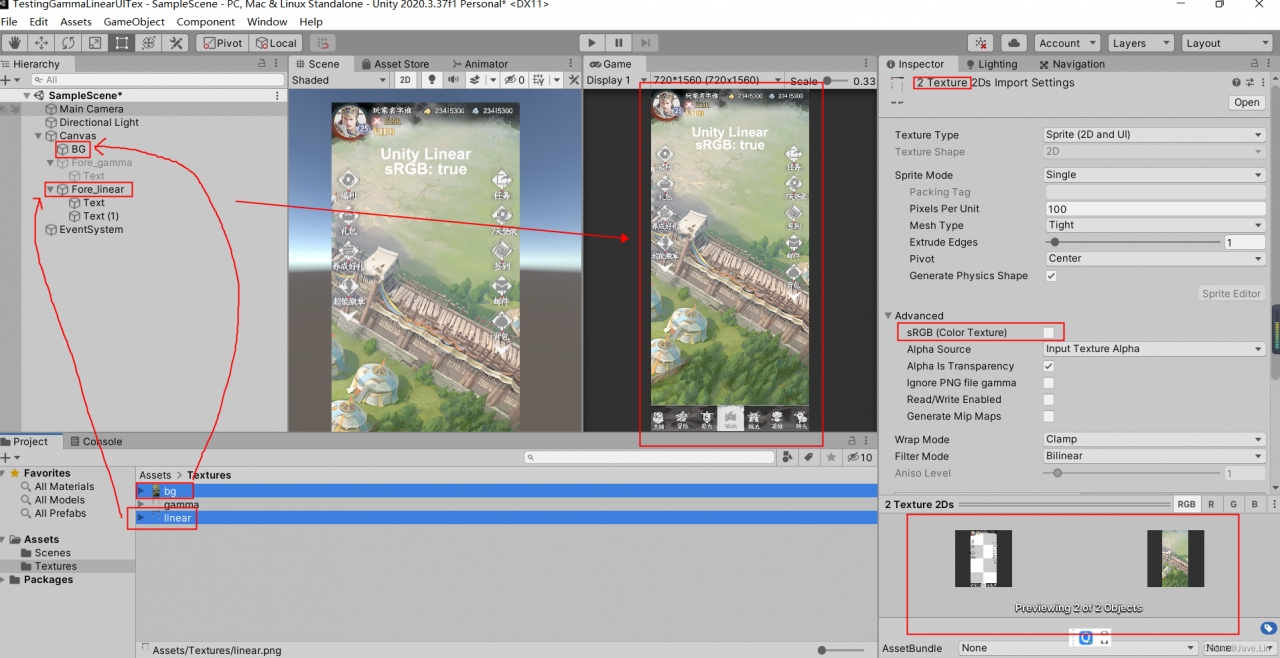Image resolution: width=1280 pixels, height=658 pixels.
Task: Click the Play button
Action: click(x=592, y=43)
